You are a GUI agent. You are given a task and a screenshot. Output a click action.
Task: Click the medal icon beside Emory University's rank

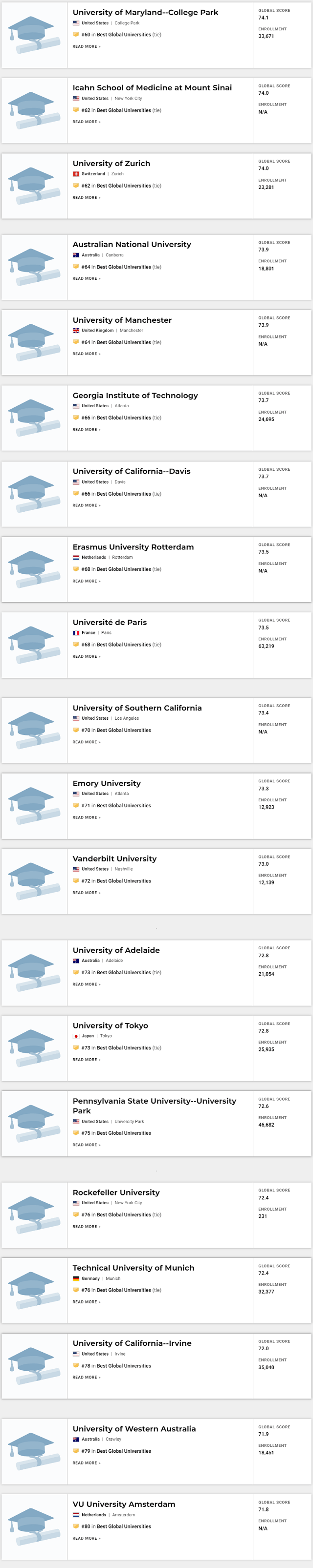[x=76, y=805]
